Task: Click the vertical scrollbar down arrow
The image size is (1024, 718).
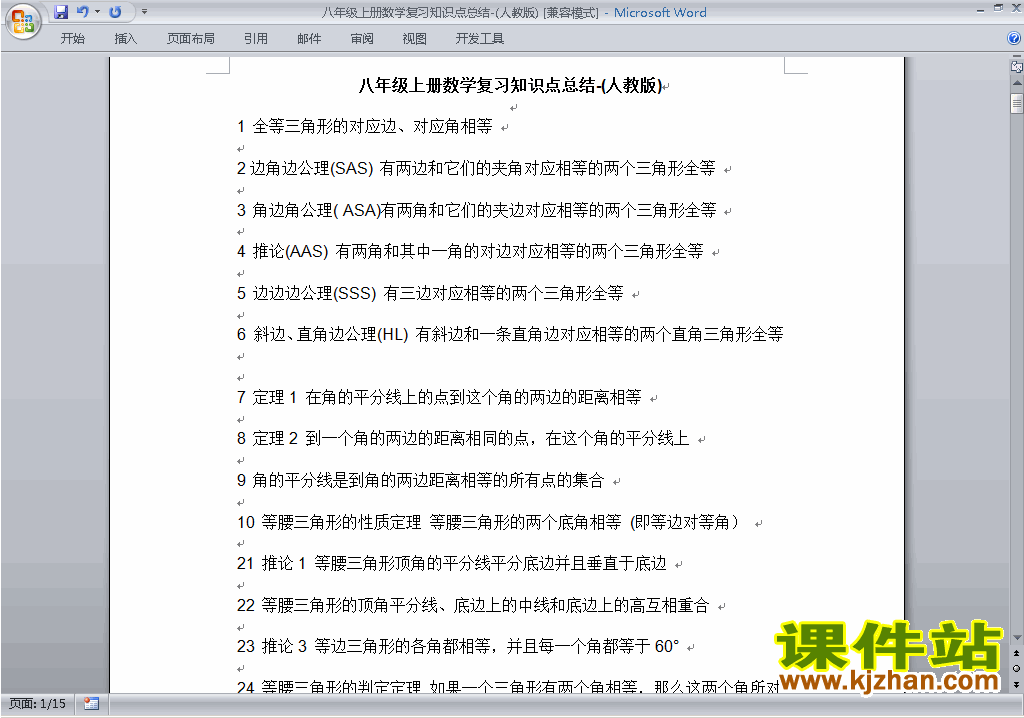Action: 1016,638
